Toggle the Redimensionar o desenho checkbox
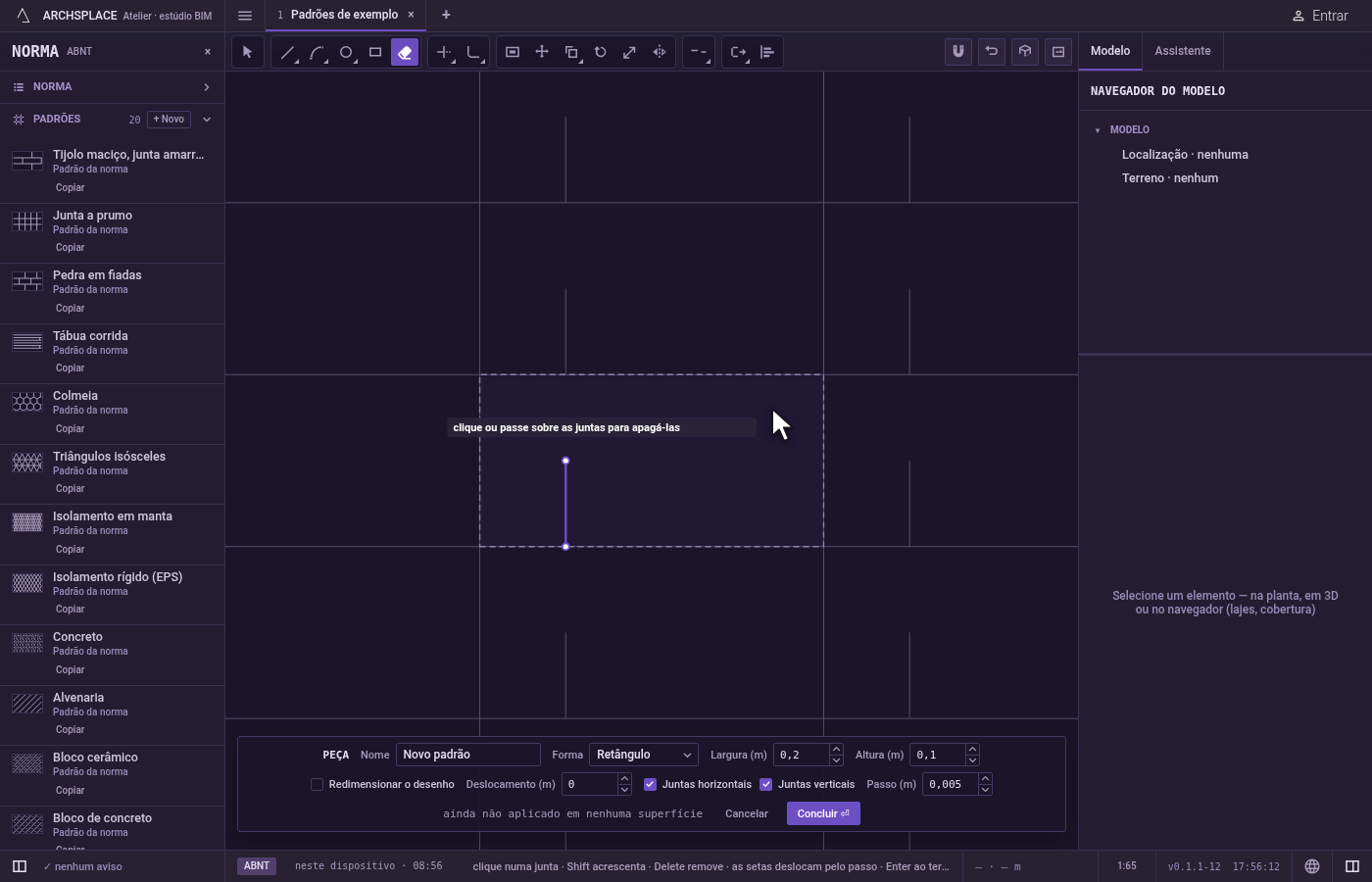Screen dimensions: 1372x882 (x=317, y=784)
